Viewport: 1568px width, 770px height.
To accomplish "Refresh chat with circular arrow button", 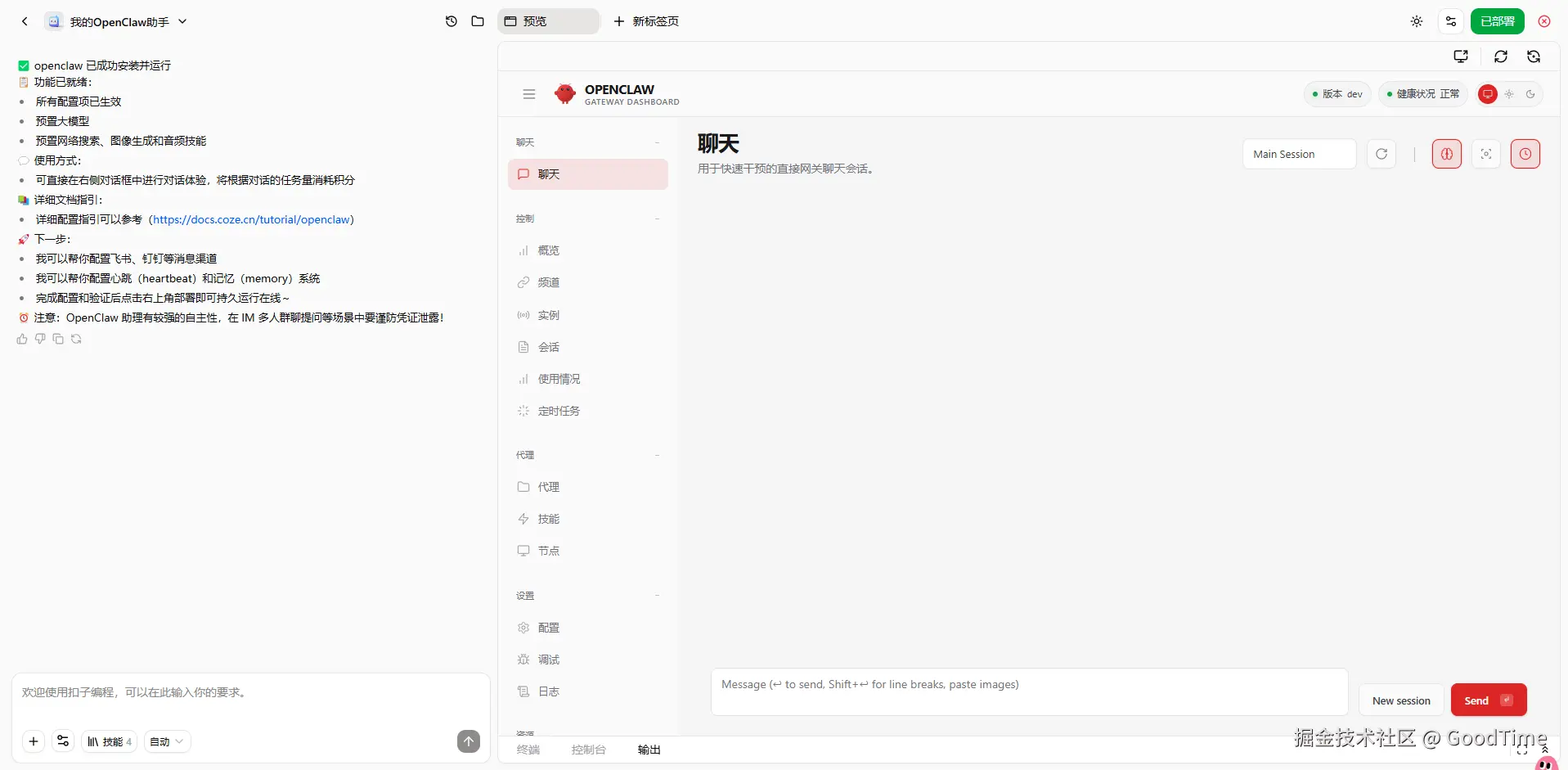I will coord(1382,154).
